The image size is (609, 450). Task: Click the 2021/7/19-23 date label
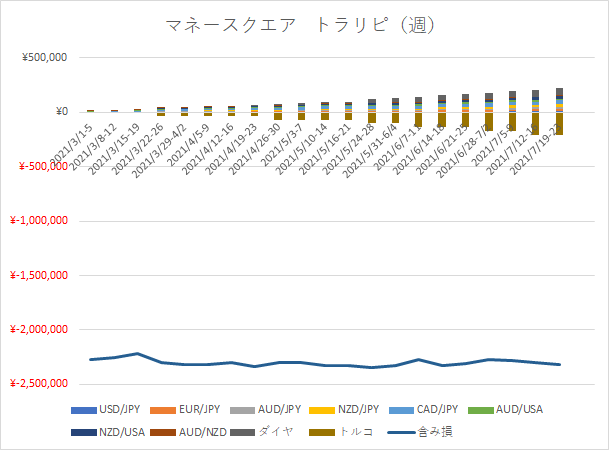click(x=536, y=149)
